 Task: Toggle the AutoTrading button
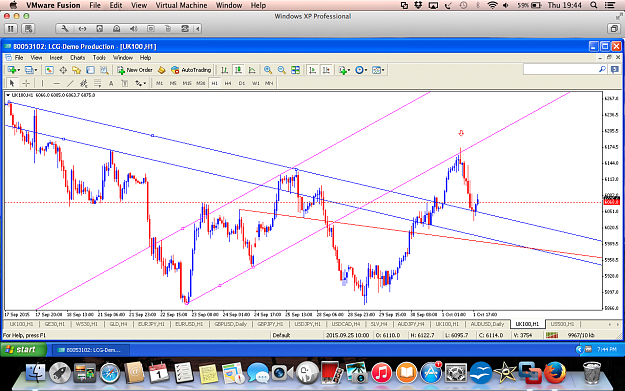[x=191, y=70]
